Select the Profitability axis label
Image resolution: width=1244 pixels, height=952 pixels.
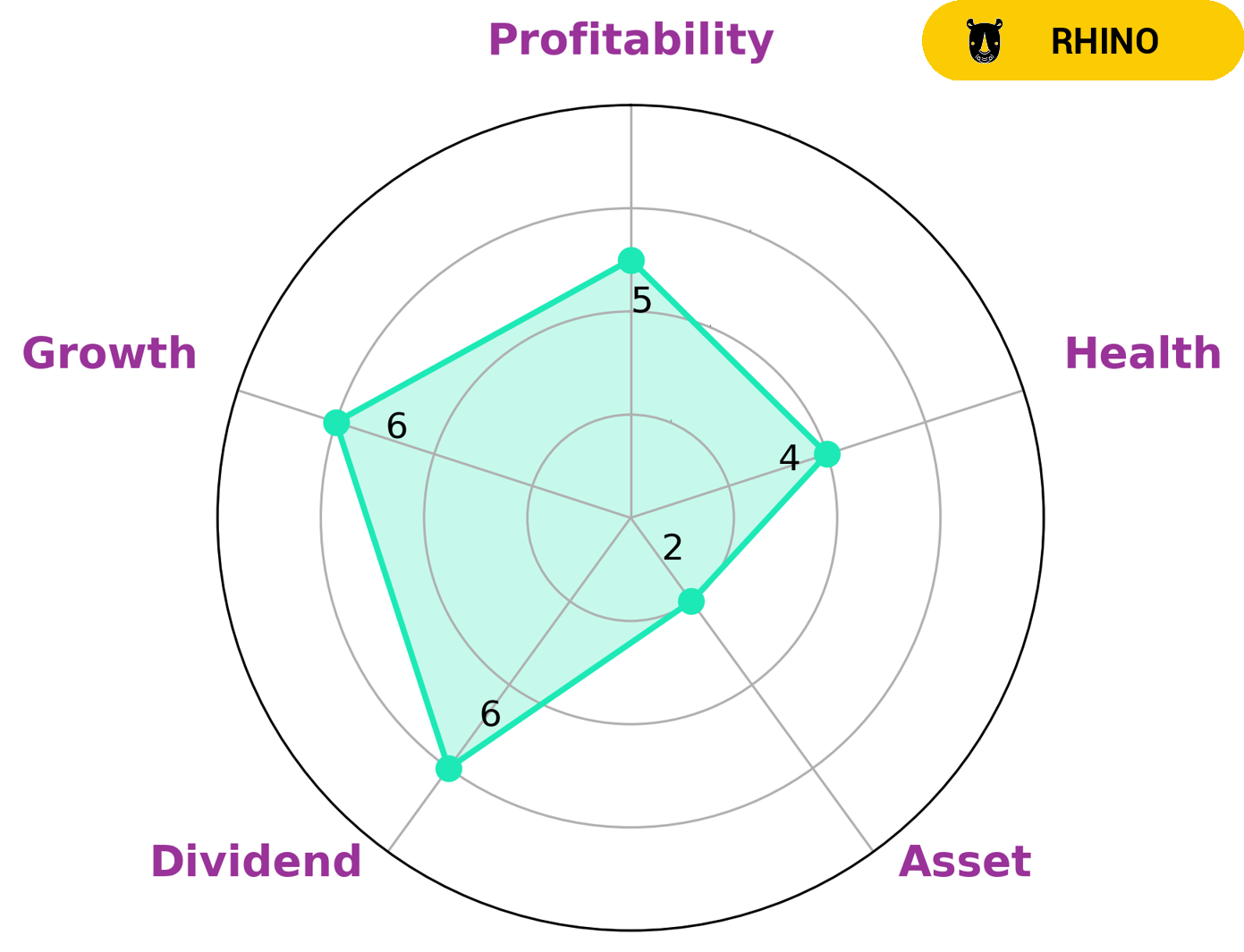click(630, 40)
